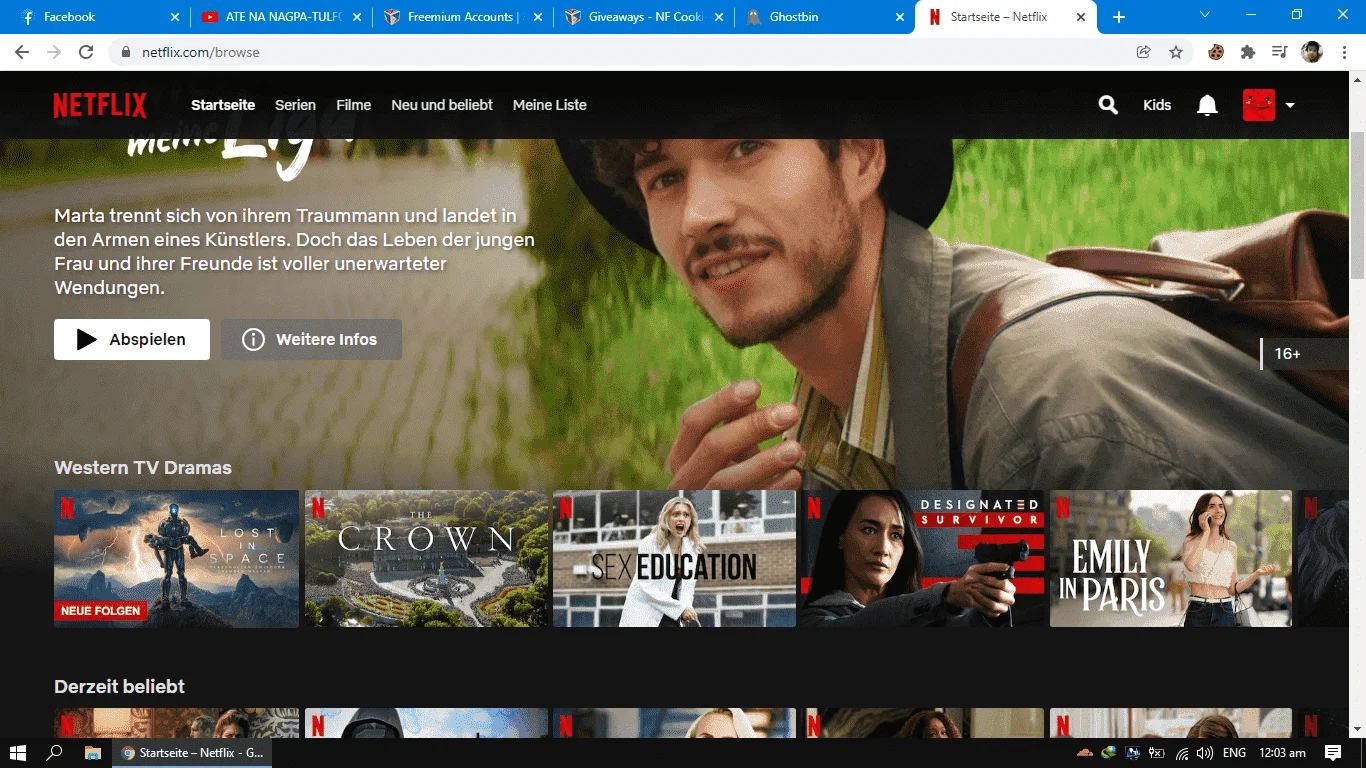Click the browser back arrow
1366x768 pixels.
pyautogui.click(x=22, y=52)
